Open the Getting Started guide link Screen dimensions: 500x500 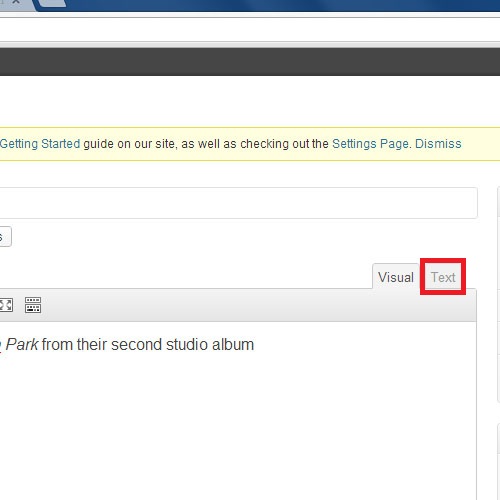point(40,144)
